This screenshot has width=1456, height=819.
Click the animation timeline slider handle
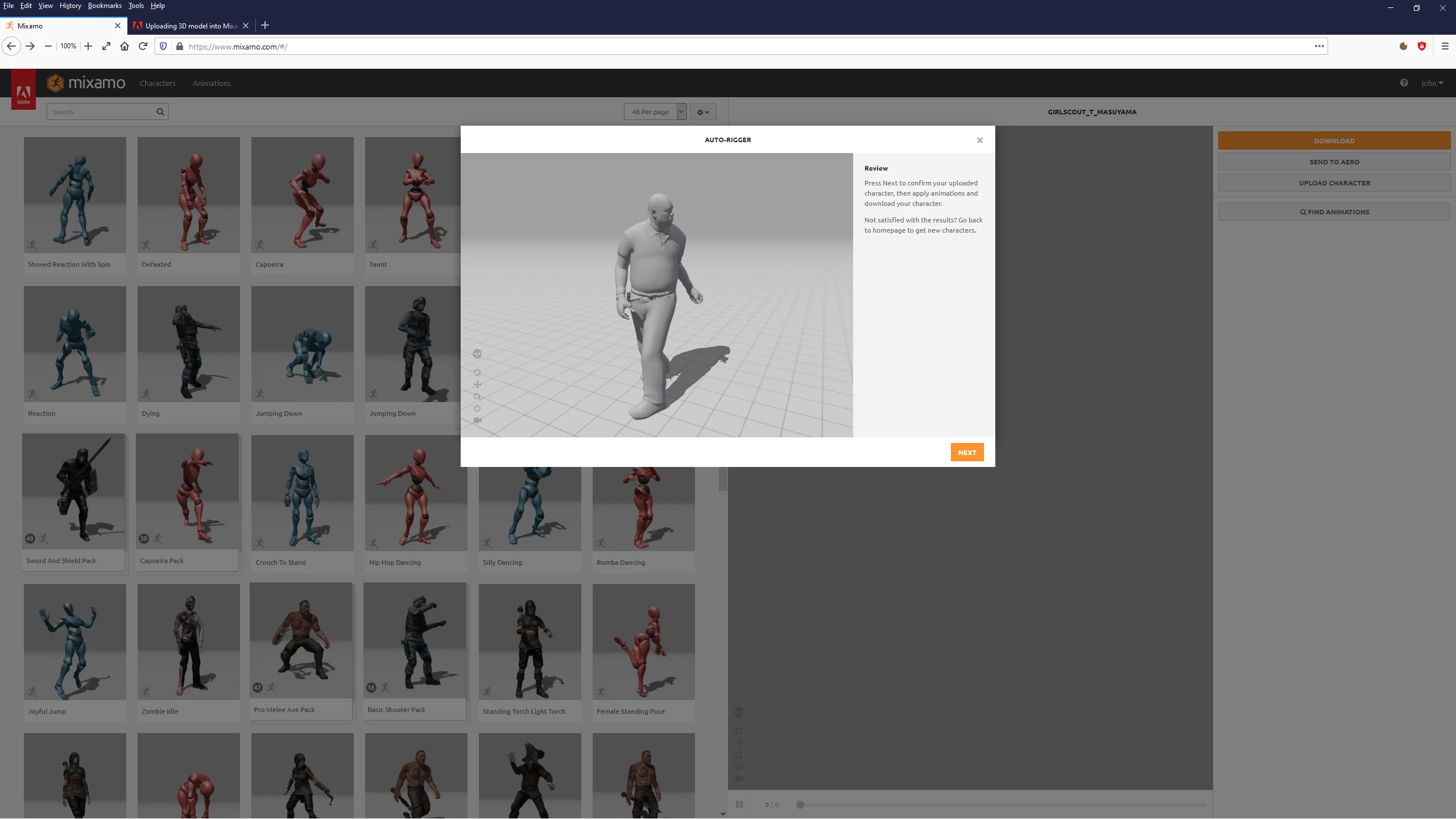[x=800, y=805]
